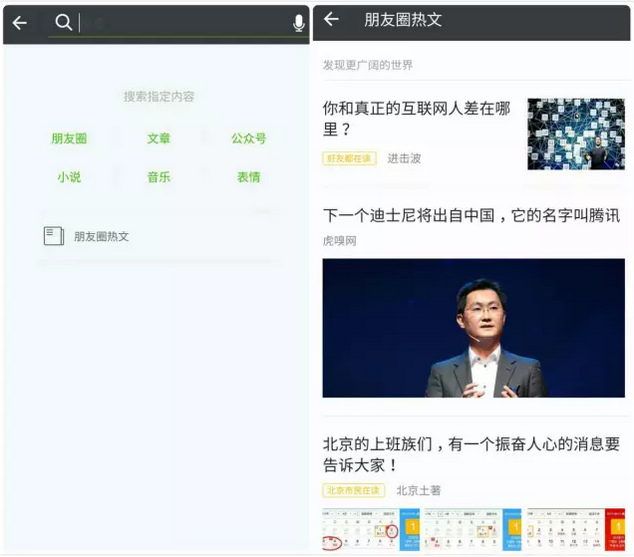Go back from 朋友圈热文 page
Viewport: 634px width, 557px height.
point(331,19)
